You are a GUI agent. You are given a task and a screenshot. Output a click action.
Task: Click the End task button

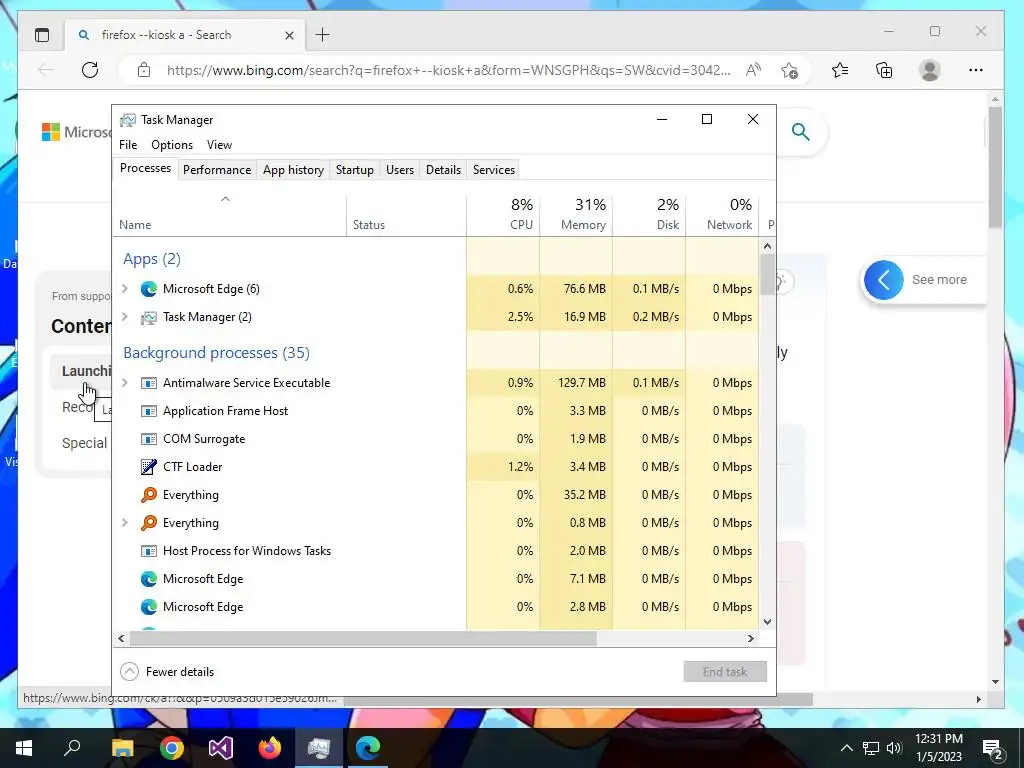coord(725,671)
